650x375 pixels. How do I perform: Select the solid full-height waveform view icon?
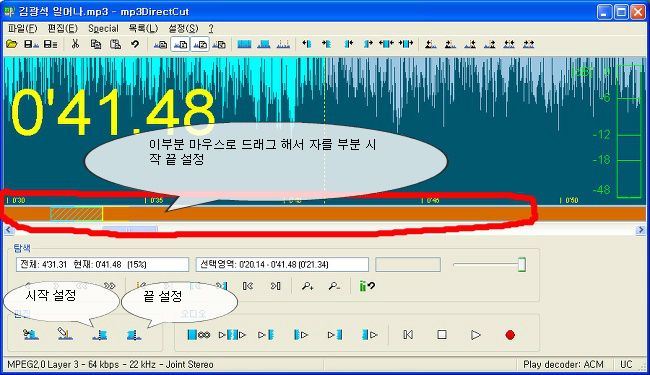244,44
